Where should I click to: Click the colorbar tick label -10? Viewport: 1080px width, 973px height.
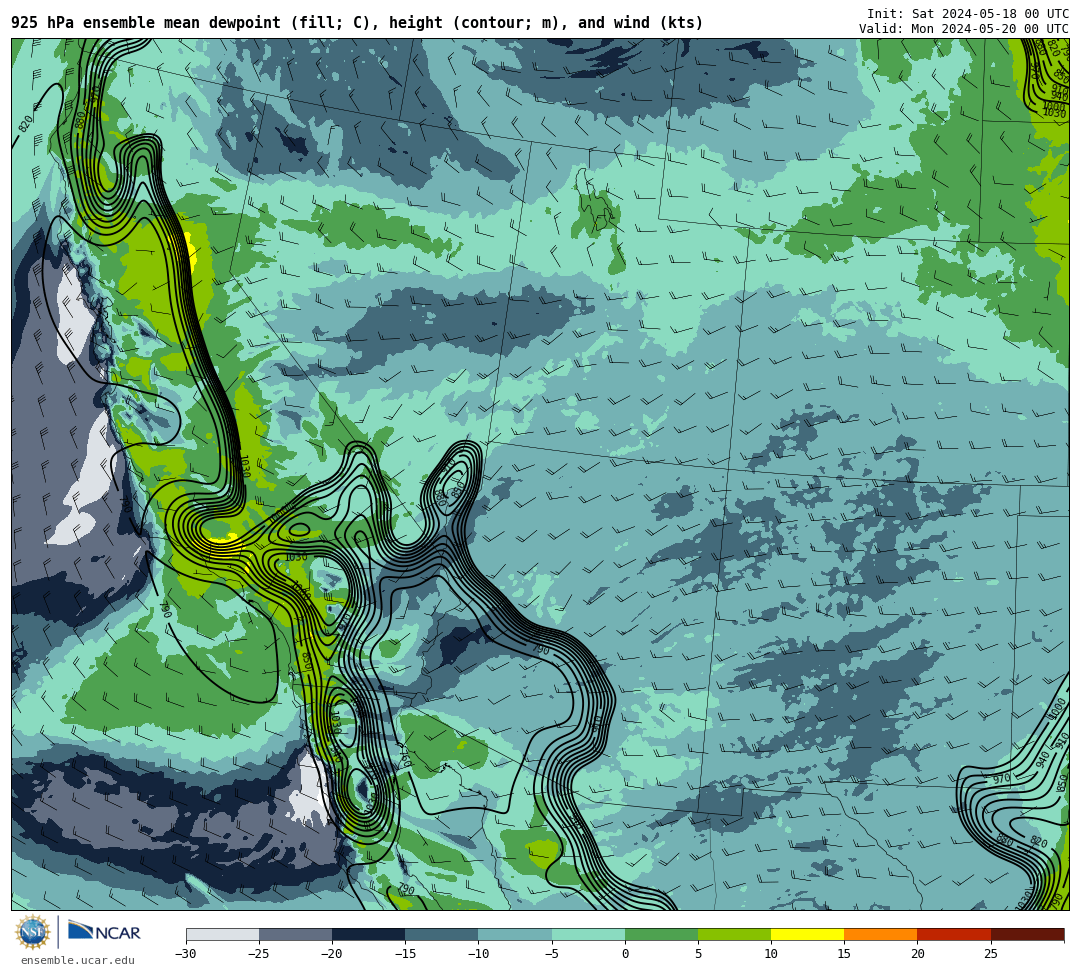[x=479, y=954]
